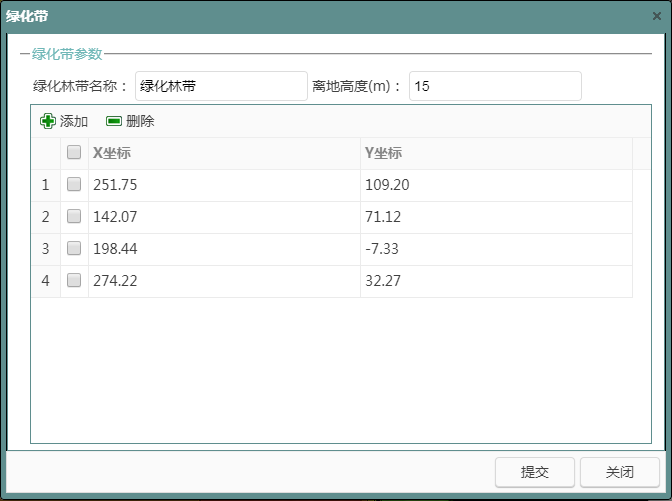Select the Y value 71.12 cell
The image size is (672, 501).
click(495, 217)
